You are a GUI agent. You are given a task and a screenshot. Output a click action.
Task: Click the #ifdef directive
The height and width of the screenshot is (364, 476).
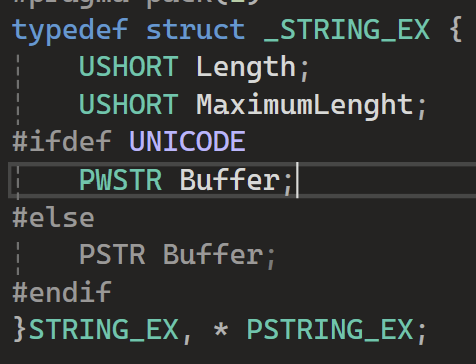click(x=62, y=141)
